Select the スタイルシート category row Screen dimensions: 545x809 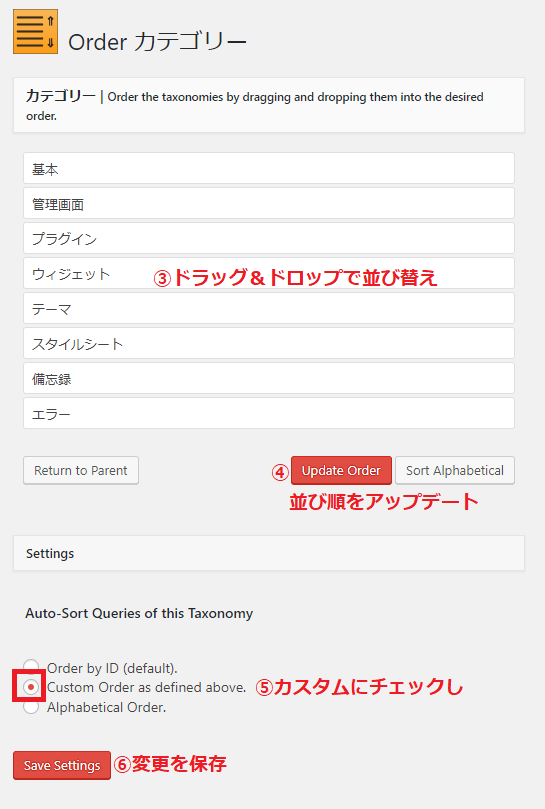point(269,344)
